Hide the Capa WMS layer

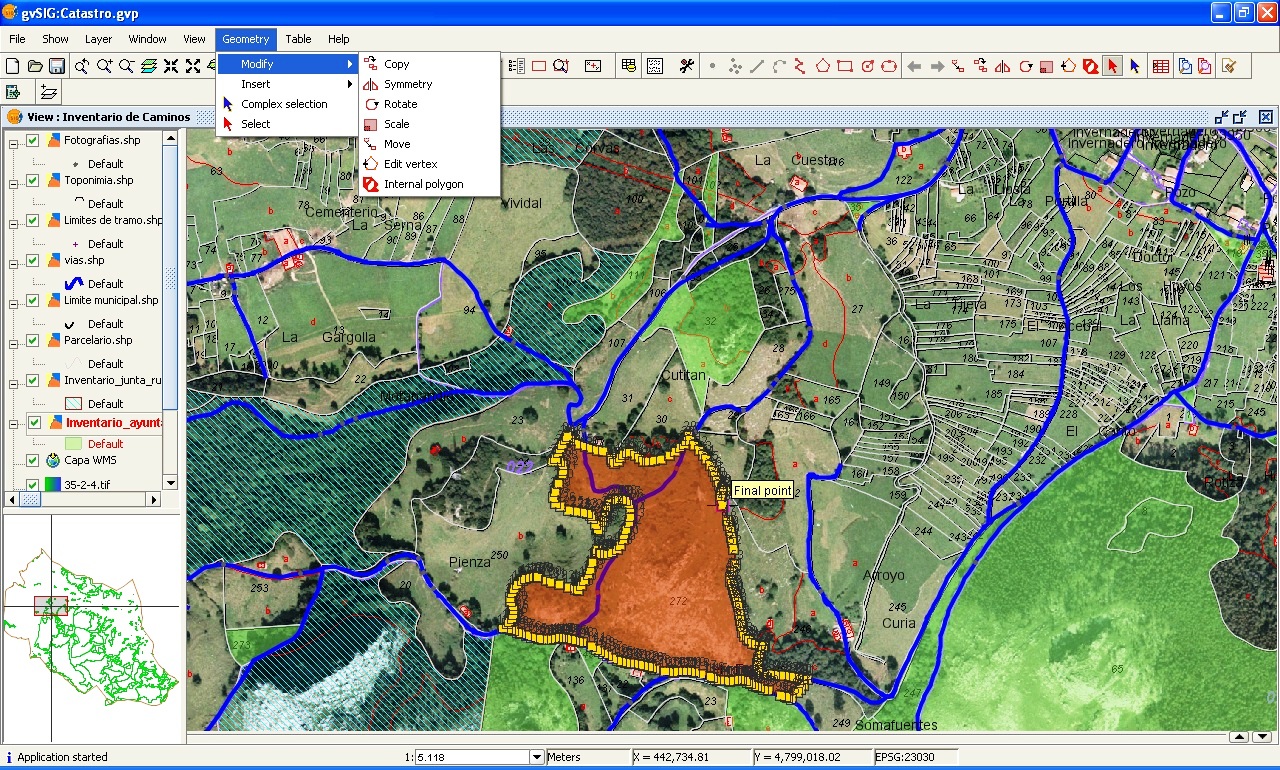(31, 461)
